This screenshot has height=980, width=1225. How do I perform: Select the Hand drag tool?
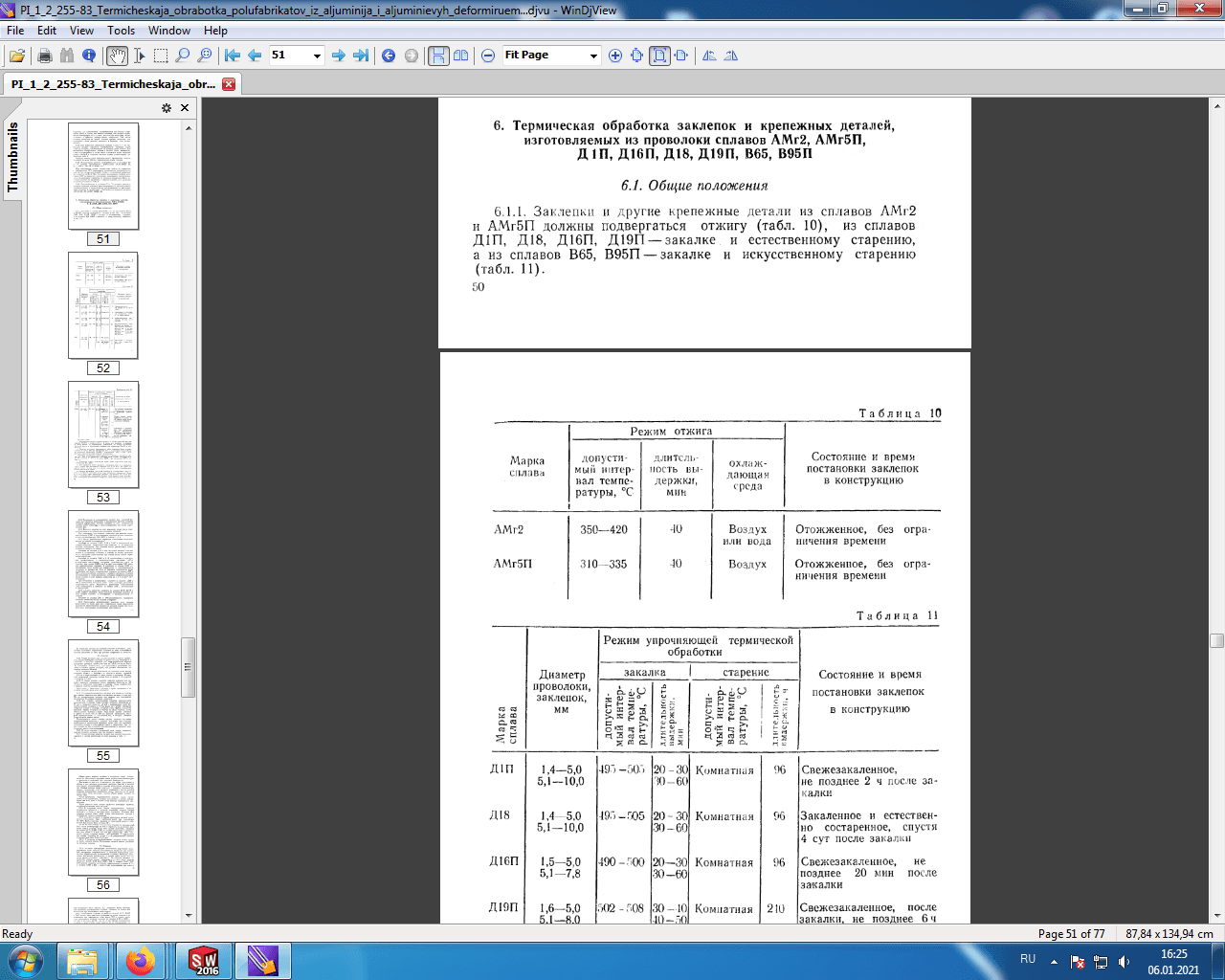click(x=117, y=56)
